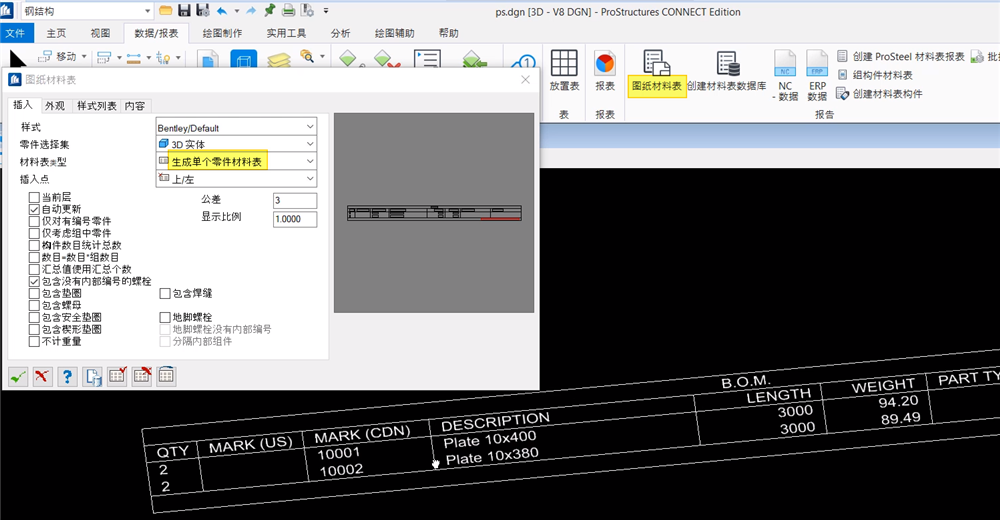Click the ERP 数据 icon
Viewport: 1000px width, 520px height.
tap(817, 75)
